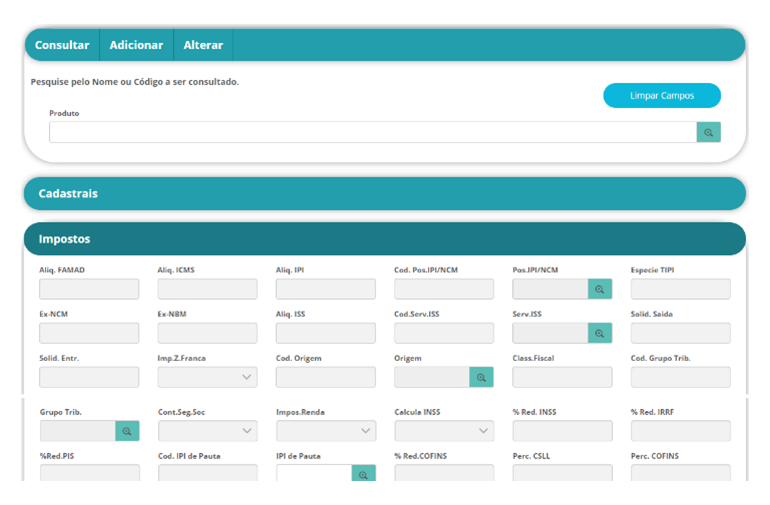The image size is (770, 505).
Task: Click the Class.Fiscal input field
Action: coord(562,377)
